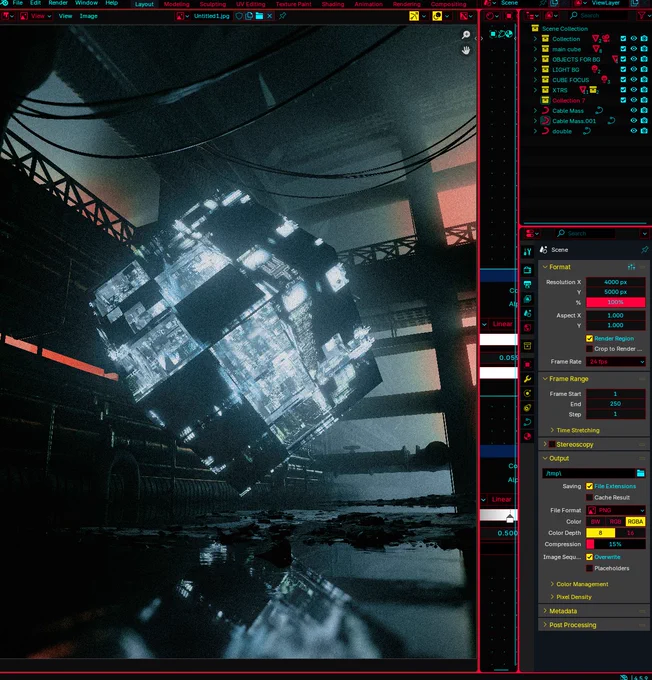This screenshot has height=680, width=652.
Task: Hide the Cable Mass object in viewport
Action: tap(634, 111)
